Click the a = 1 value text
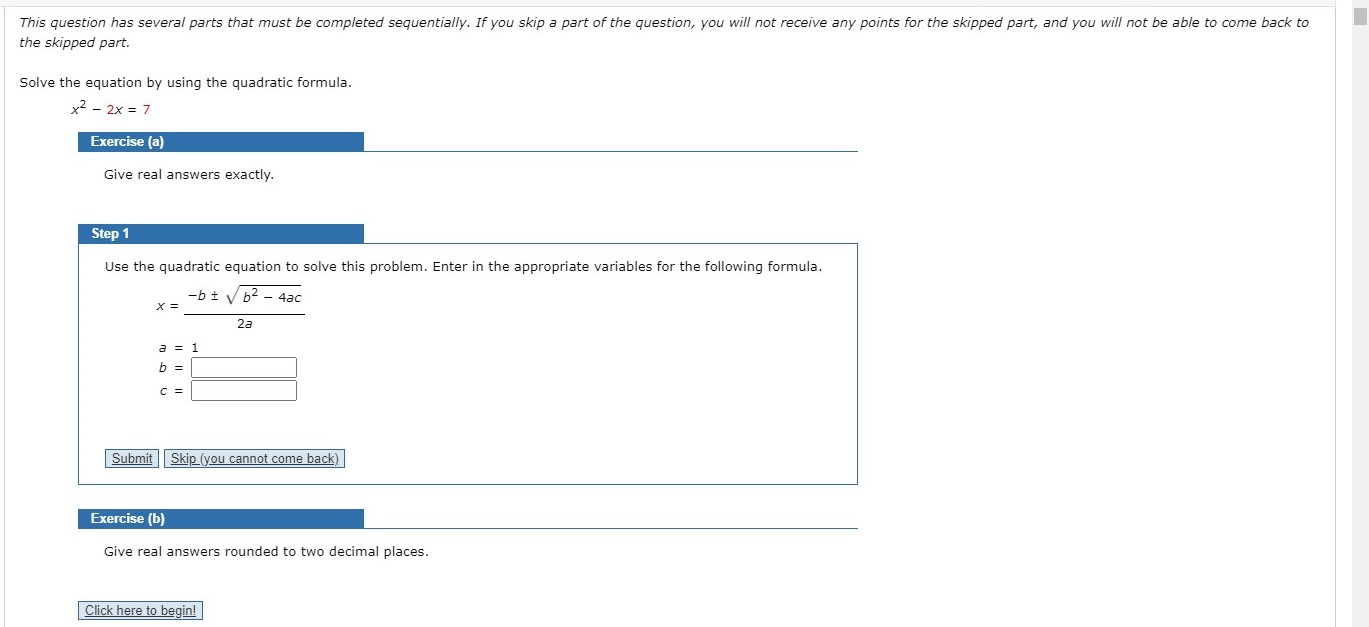This screenshot has width=1369, height=627. [x=179, y=346]
